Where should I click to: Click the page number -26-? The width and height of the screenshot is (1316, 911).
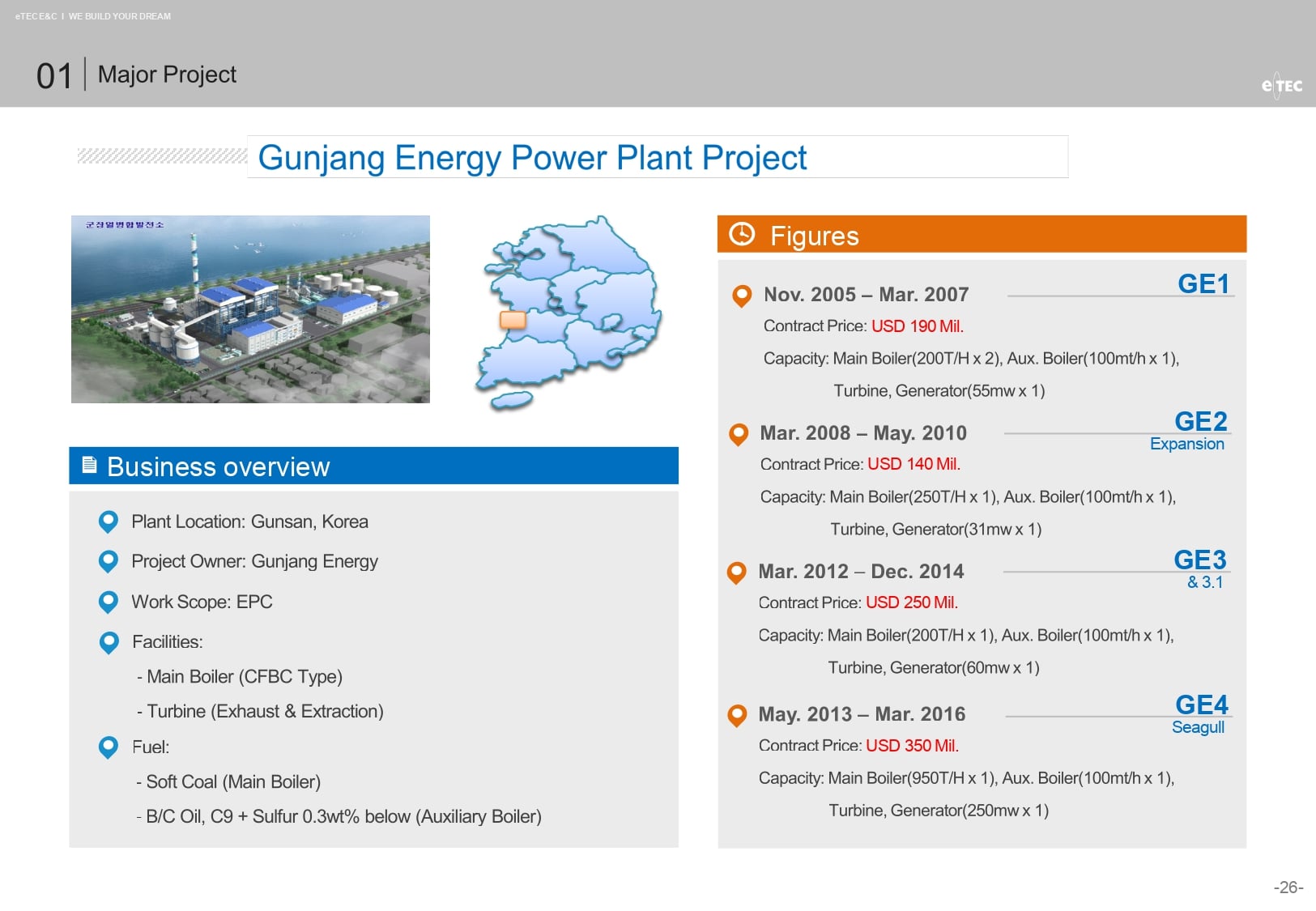coord(1288,888)
